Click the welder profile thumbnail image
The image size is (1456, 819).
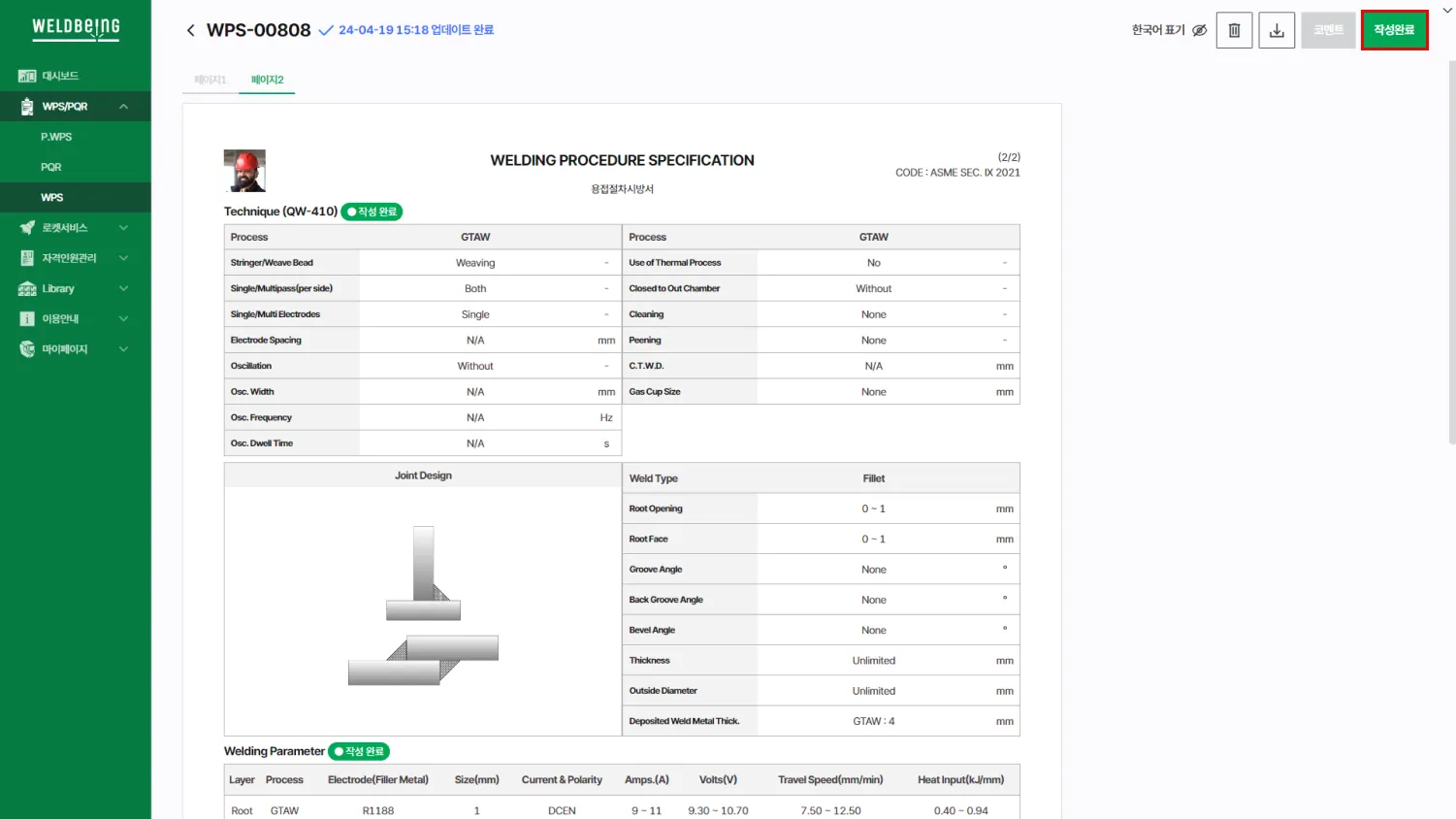point(244,171)
